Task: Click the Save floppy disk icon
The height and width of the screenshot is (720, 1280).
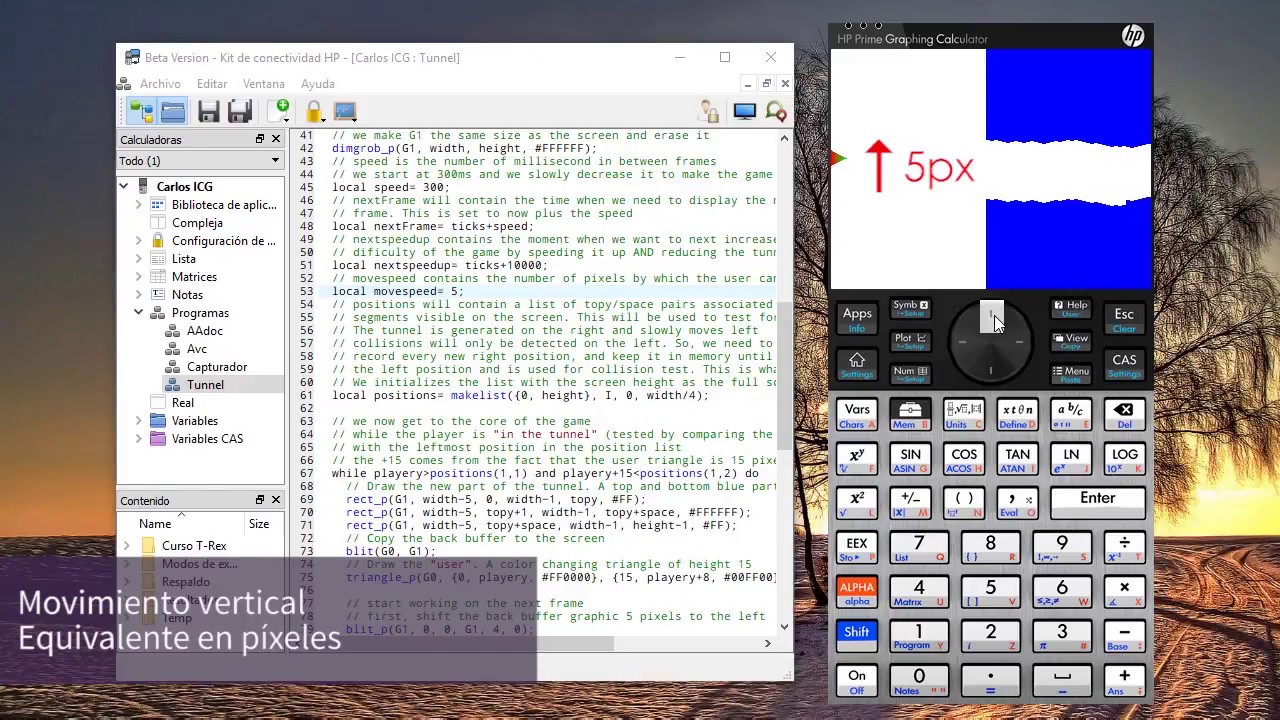Action: (x=208, y=111)
